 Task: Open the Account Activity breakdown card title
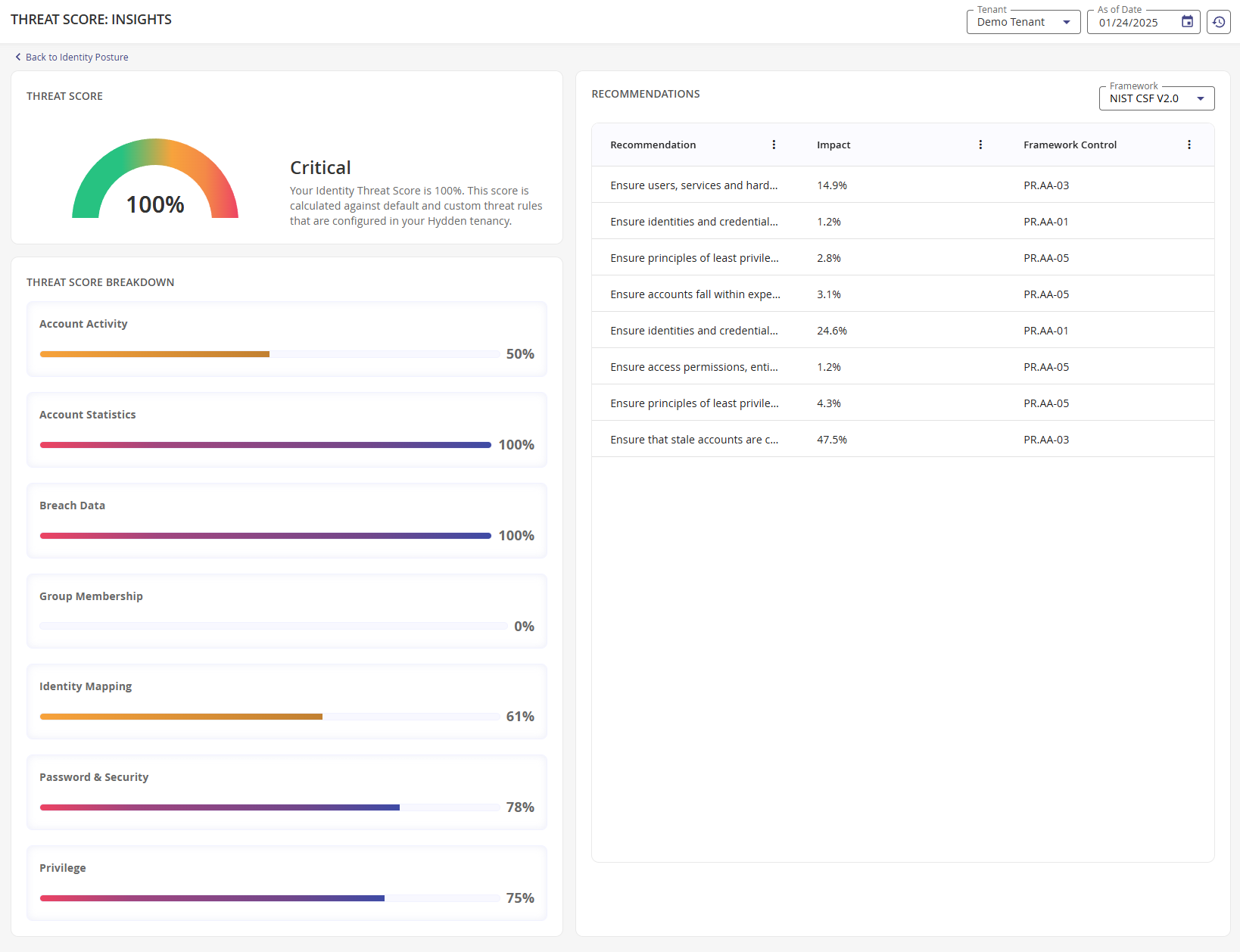[83, 324]
